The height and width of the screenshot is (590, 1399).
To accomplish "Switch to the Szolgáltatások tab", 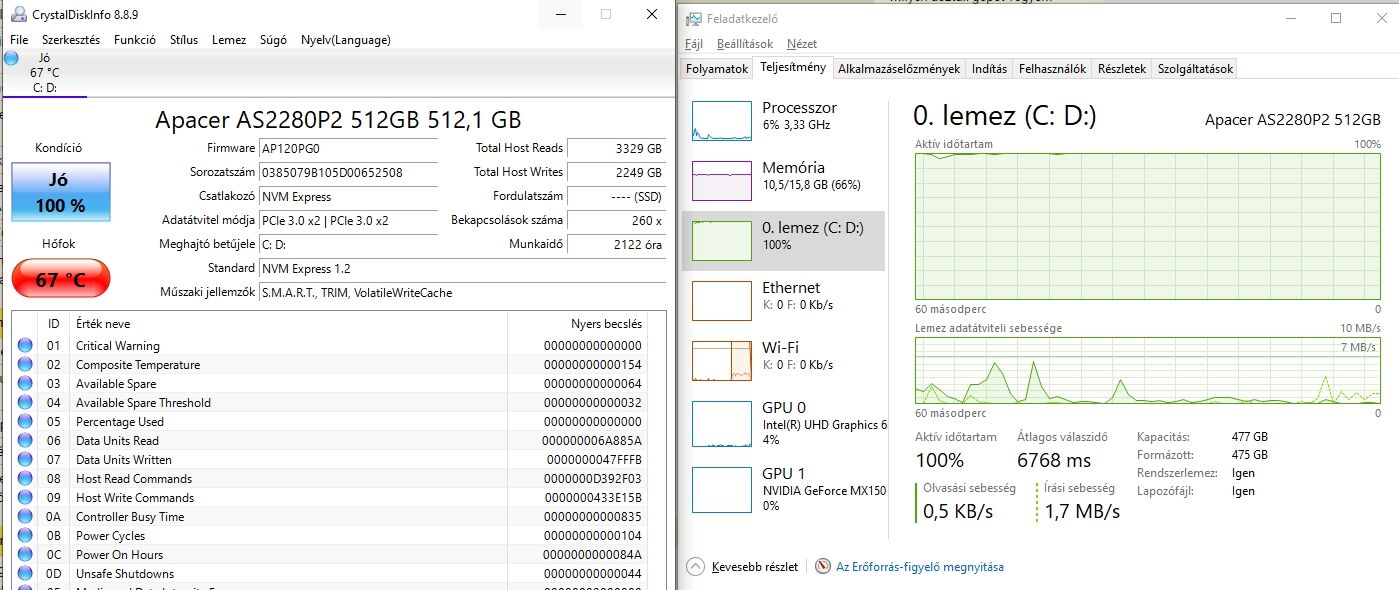I will (x=1195, y=69).
